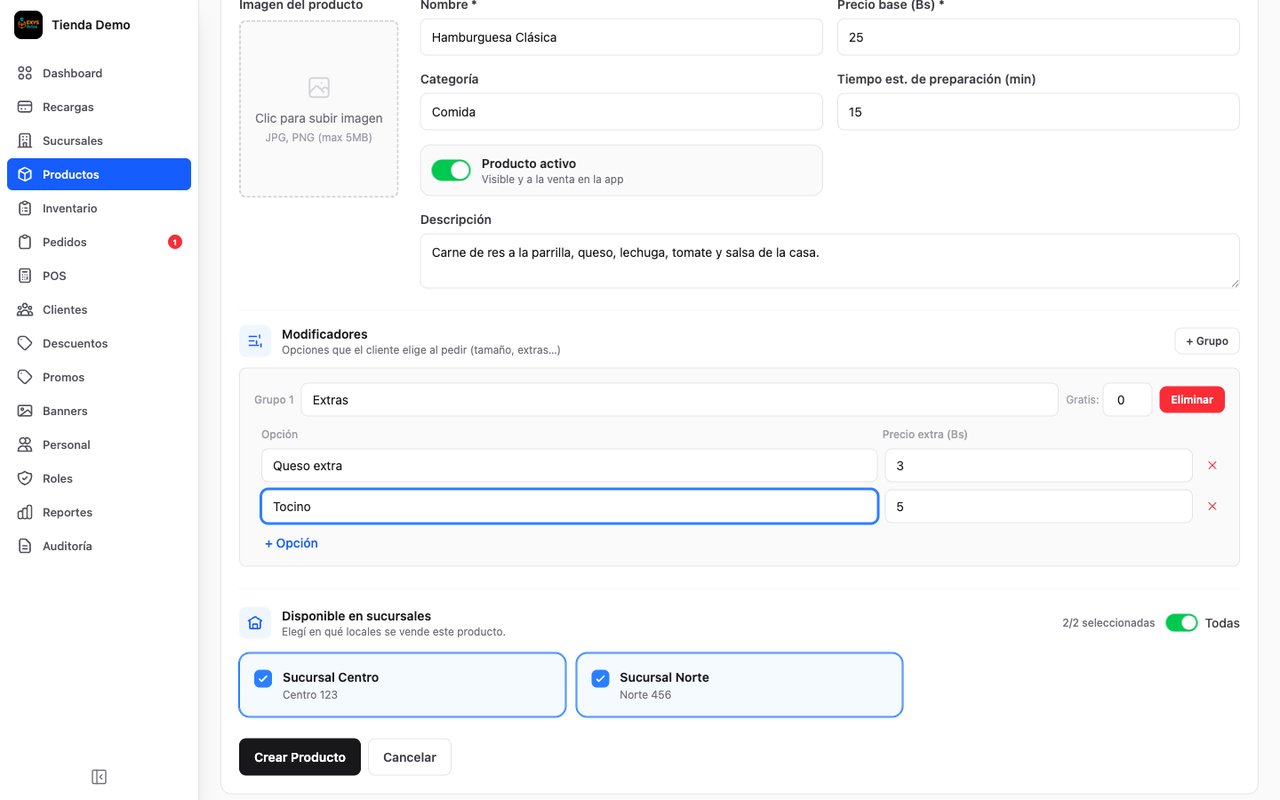The width and height of the screenshot is (1280, 800).
Task: Collapse sidebar using bottom panel icon
Action: (99, 777)
